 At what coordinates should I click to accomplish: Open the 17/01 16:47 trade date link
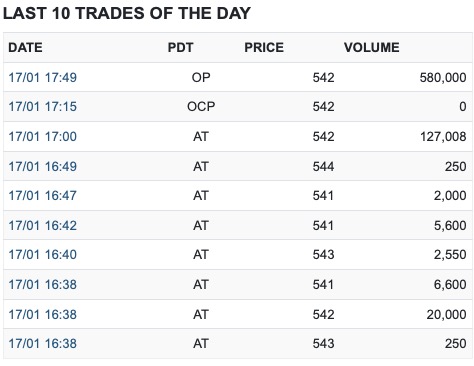pyautogui.click(x=43, y=196)
